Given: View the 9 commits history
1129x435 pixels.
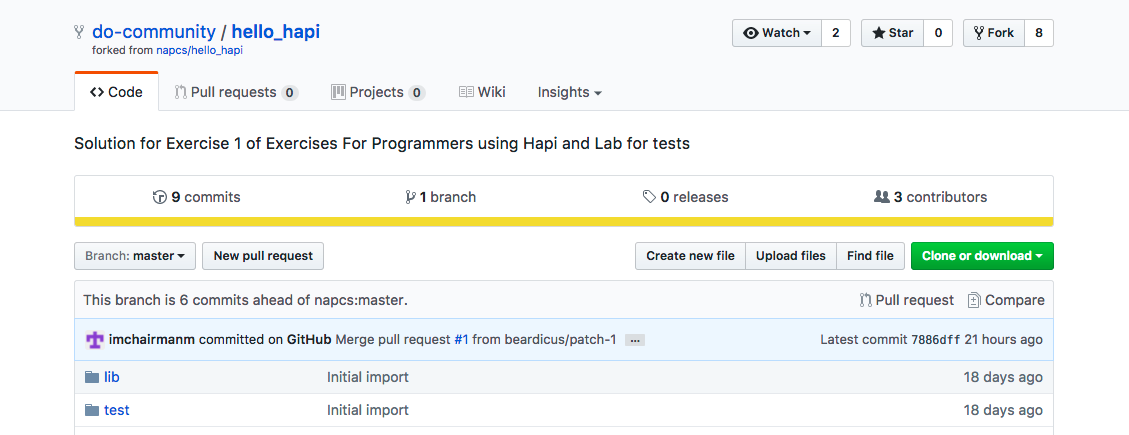Looking at the screenshot, I should pyautogui.click(x=197, y=197).
